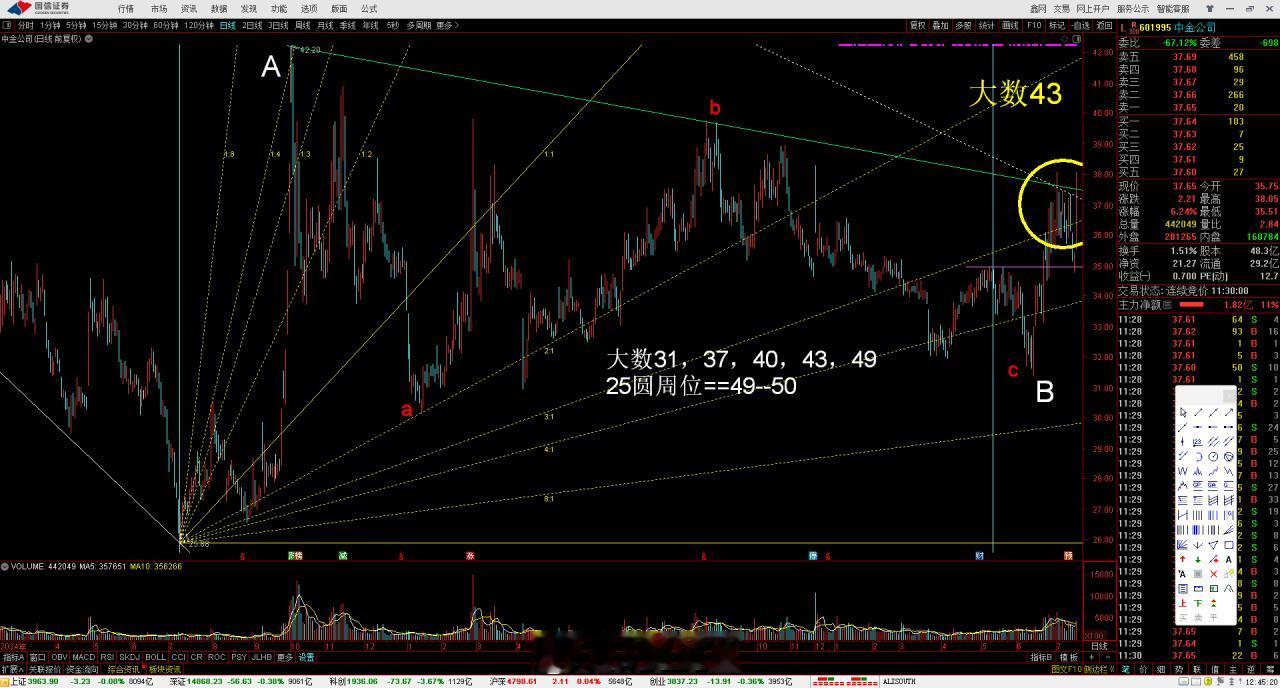Image resolution: width=1280 pixels, height=688 pixels.
Task: Expand the 指标A indicator selector
Action: tap(13, 657)
